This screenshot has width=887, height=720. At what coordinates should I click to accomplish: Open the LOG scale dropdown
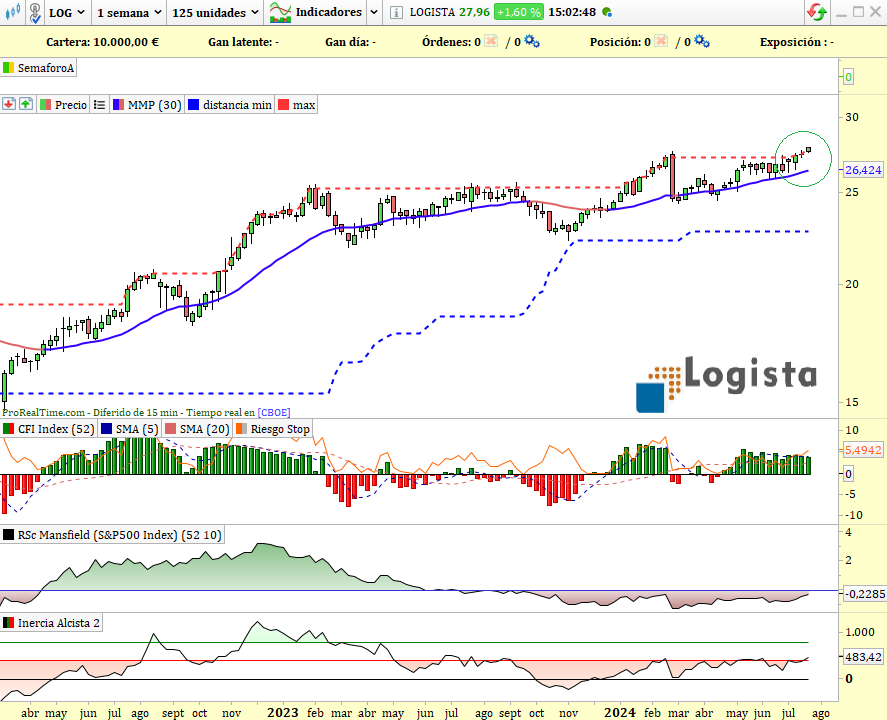67,12
